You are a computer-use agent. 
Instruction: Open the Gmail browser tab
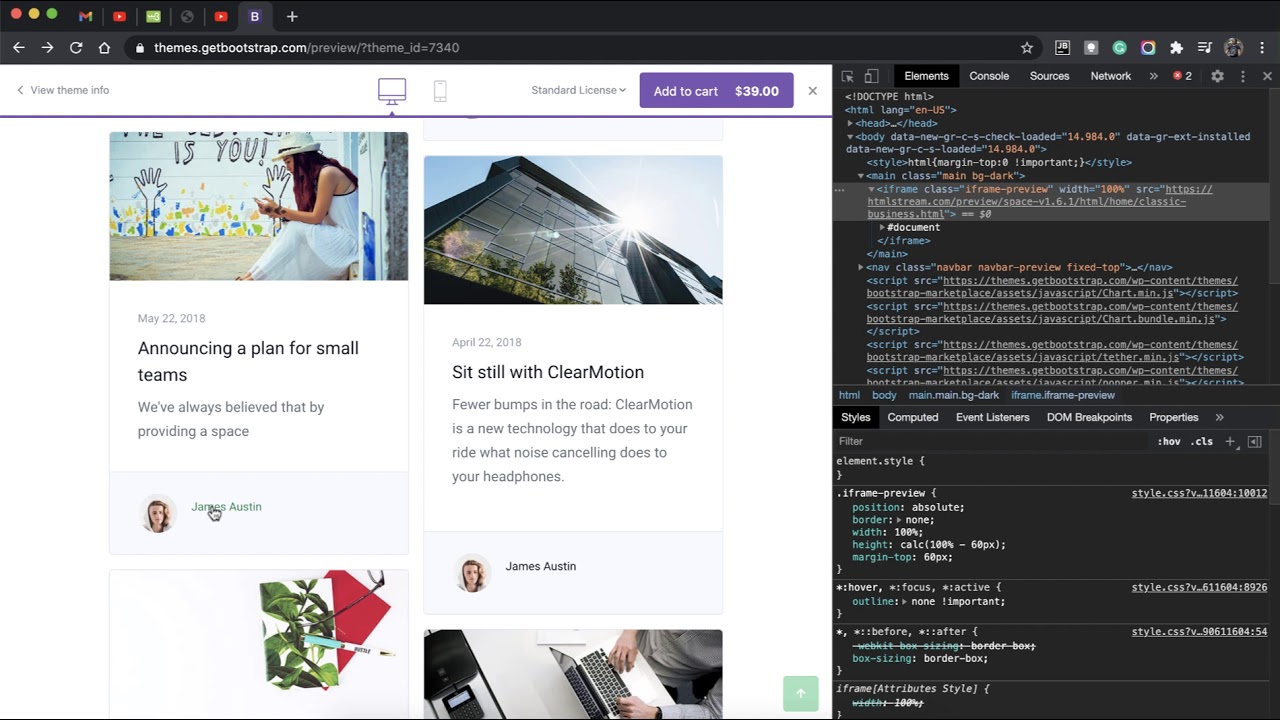point(85,16)
